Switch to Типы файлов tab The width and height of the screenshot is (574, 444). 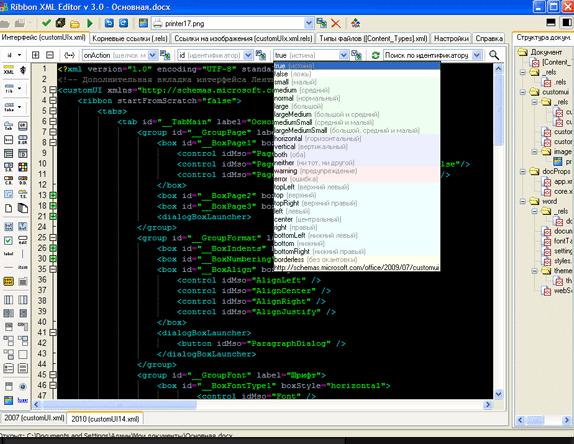pyautogui.click(x=373, y=38)
